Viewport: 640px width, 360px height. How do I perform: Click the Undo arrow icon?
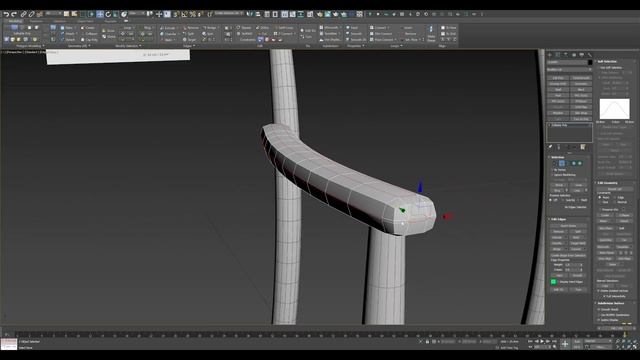[6, 14]
